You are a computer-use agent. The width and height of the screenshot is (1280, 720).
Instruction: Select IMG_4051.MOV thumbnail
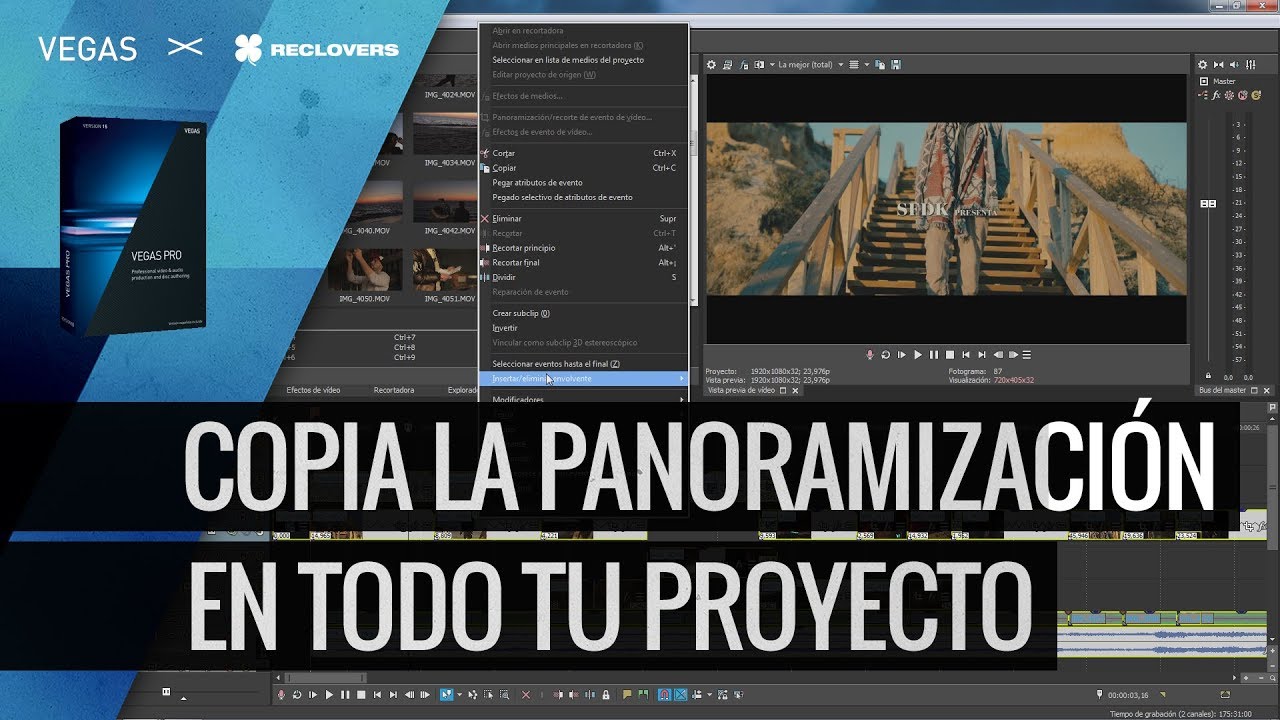point(449,269)
